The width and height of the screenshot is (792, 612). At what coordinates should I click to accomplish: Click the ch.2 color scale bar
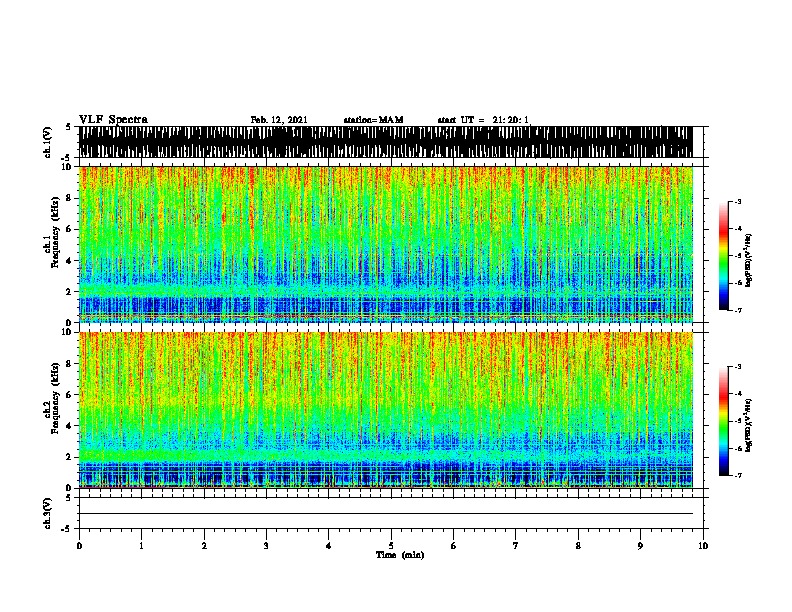tap(723, 421)
